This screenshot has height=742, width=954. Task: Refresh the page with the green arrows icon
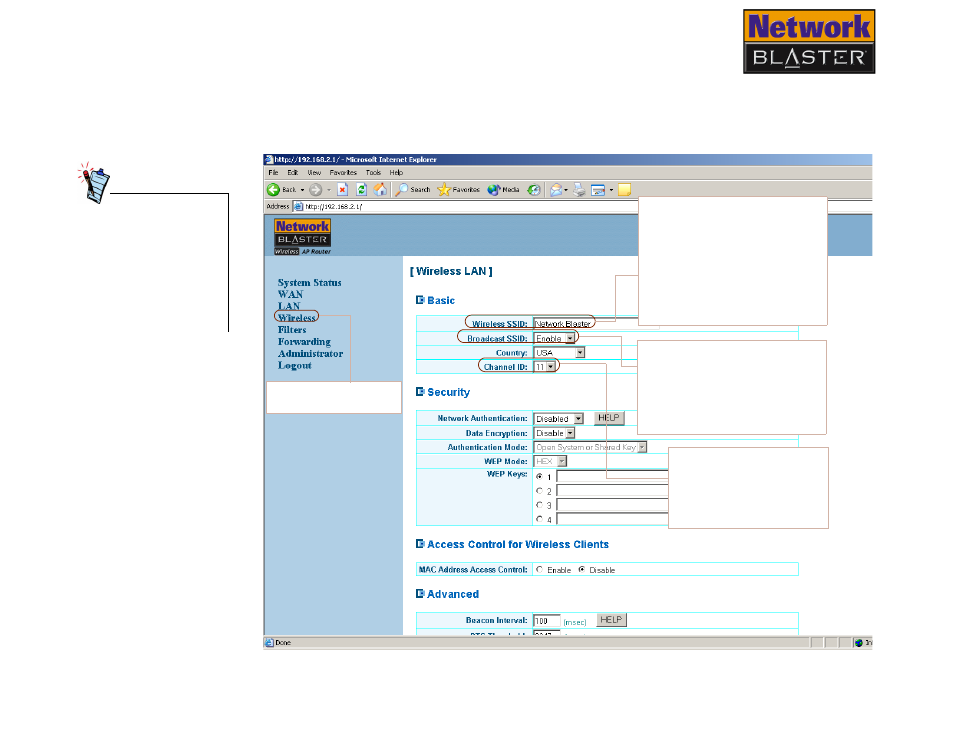[x=361, y=190]
